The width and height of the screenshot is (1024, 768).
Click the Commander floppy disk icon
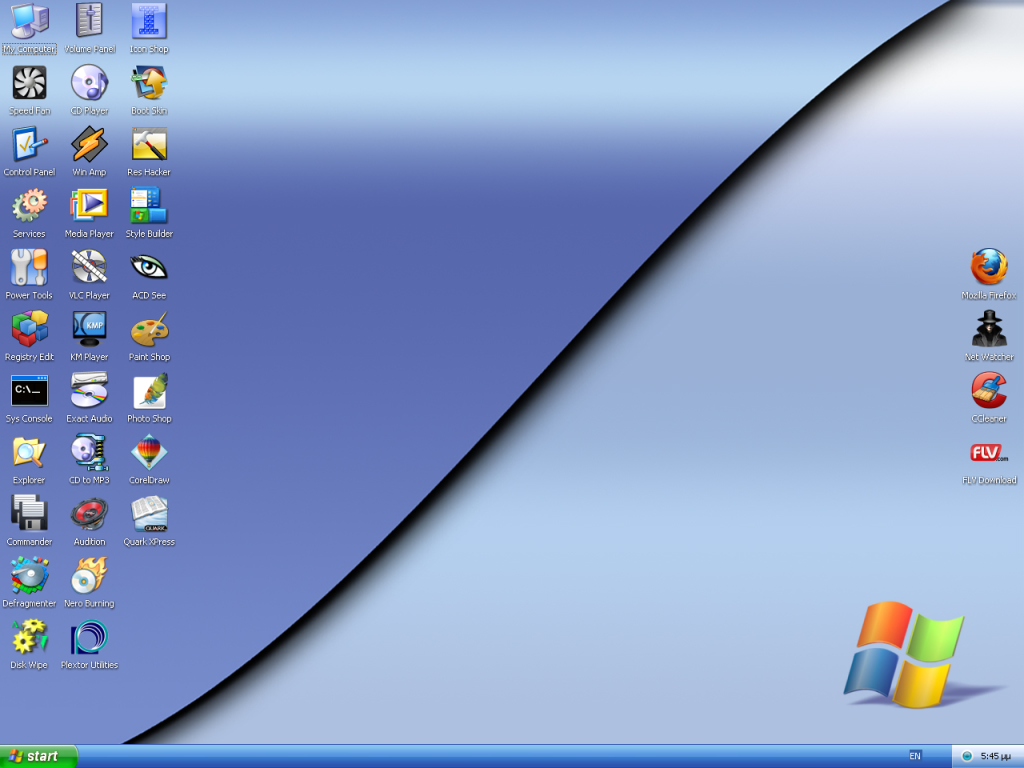pos(29,513)
